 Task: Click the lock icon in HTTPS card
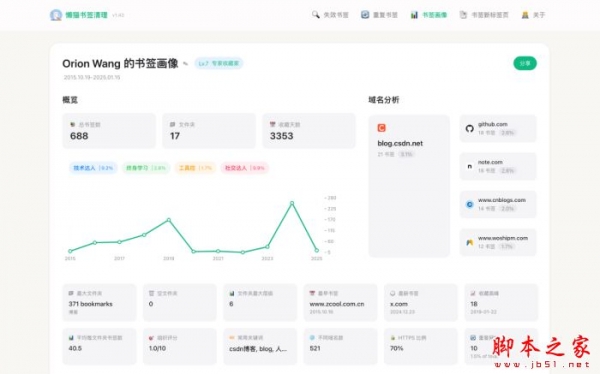click(393, 338)
